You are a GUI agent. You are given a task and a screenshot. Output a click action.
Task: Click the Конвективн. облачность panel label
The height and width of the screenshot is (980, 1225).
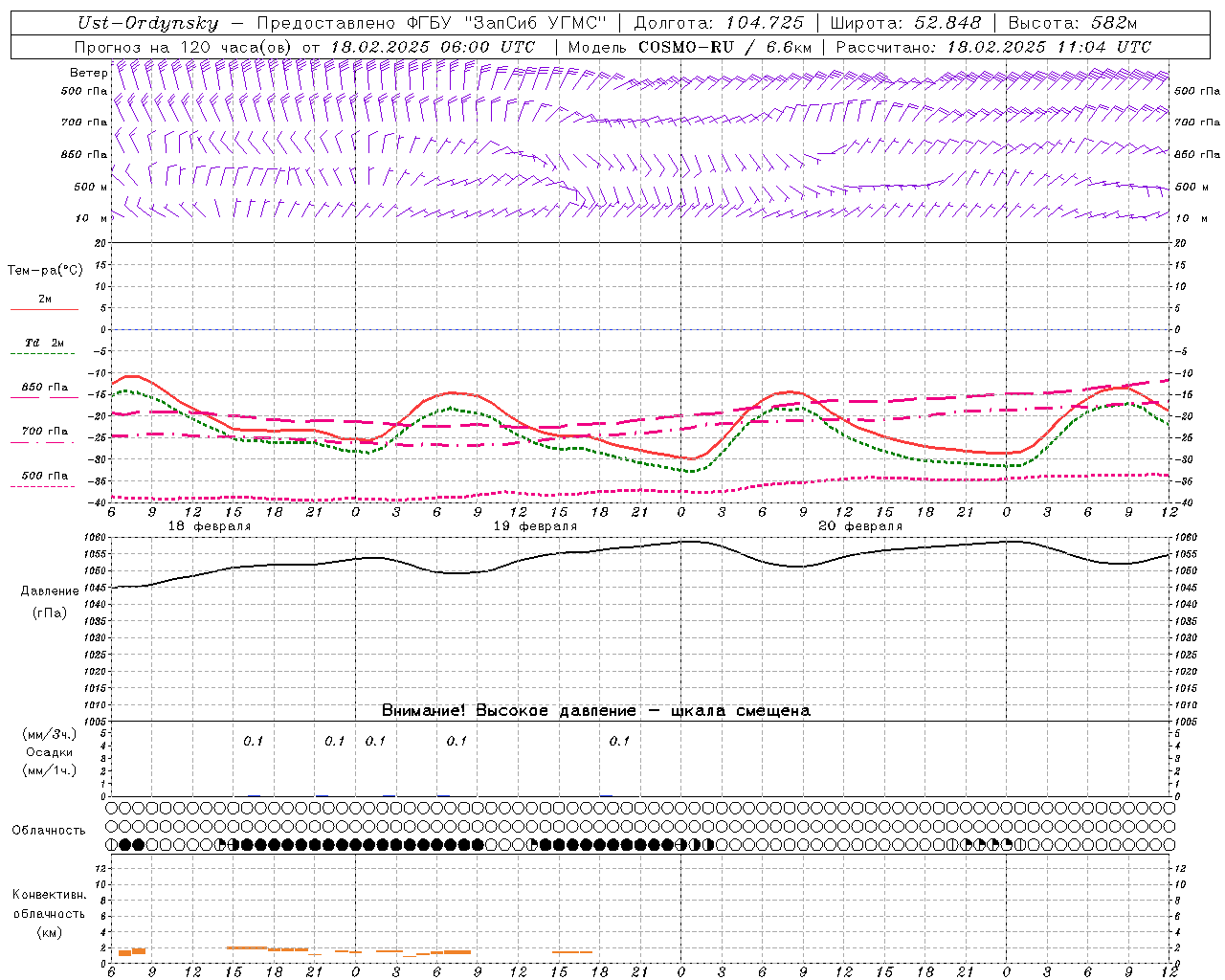49,904
